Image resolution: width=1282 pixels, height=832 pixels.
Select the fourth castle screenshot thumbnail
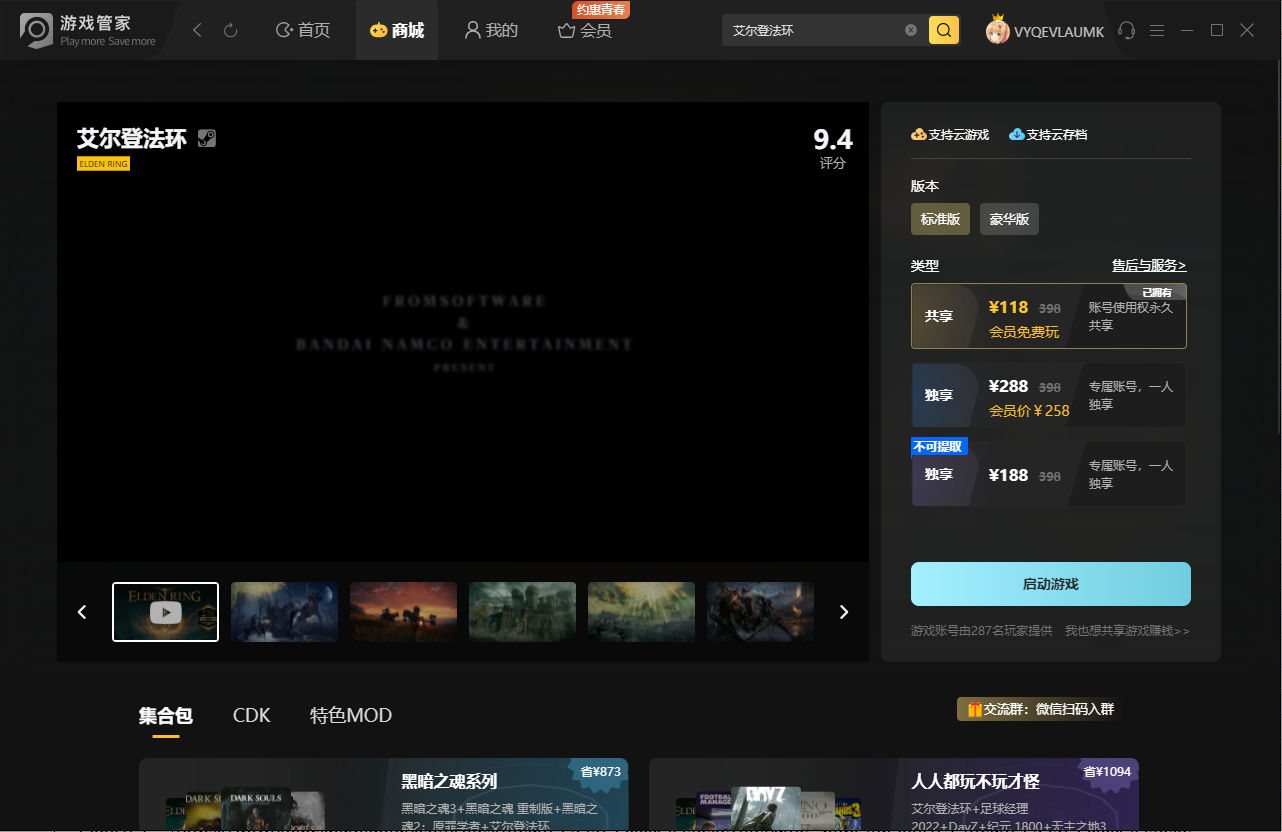[522, 612]
